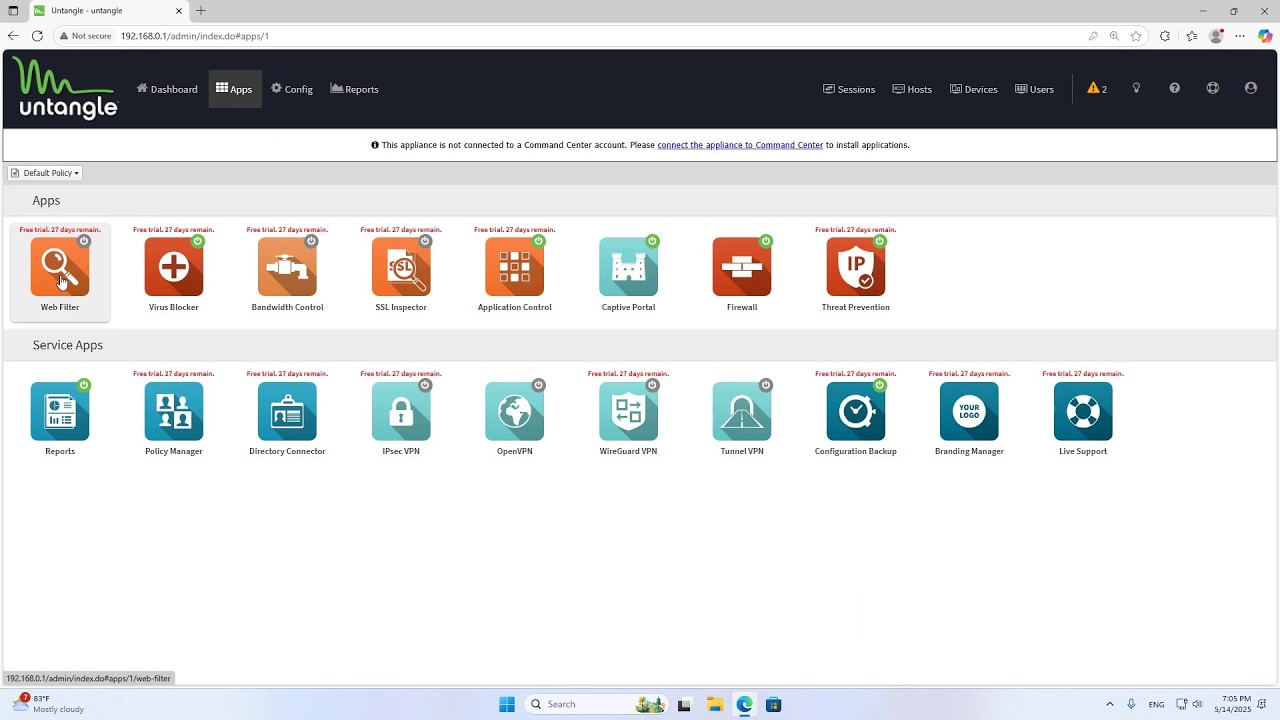Close the Untangle browser tab

[179, 11]
